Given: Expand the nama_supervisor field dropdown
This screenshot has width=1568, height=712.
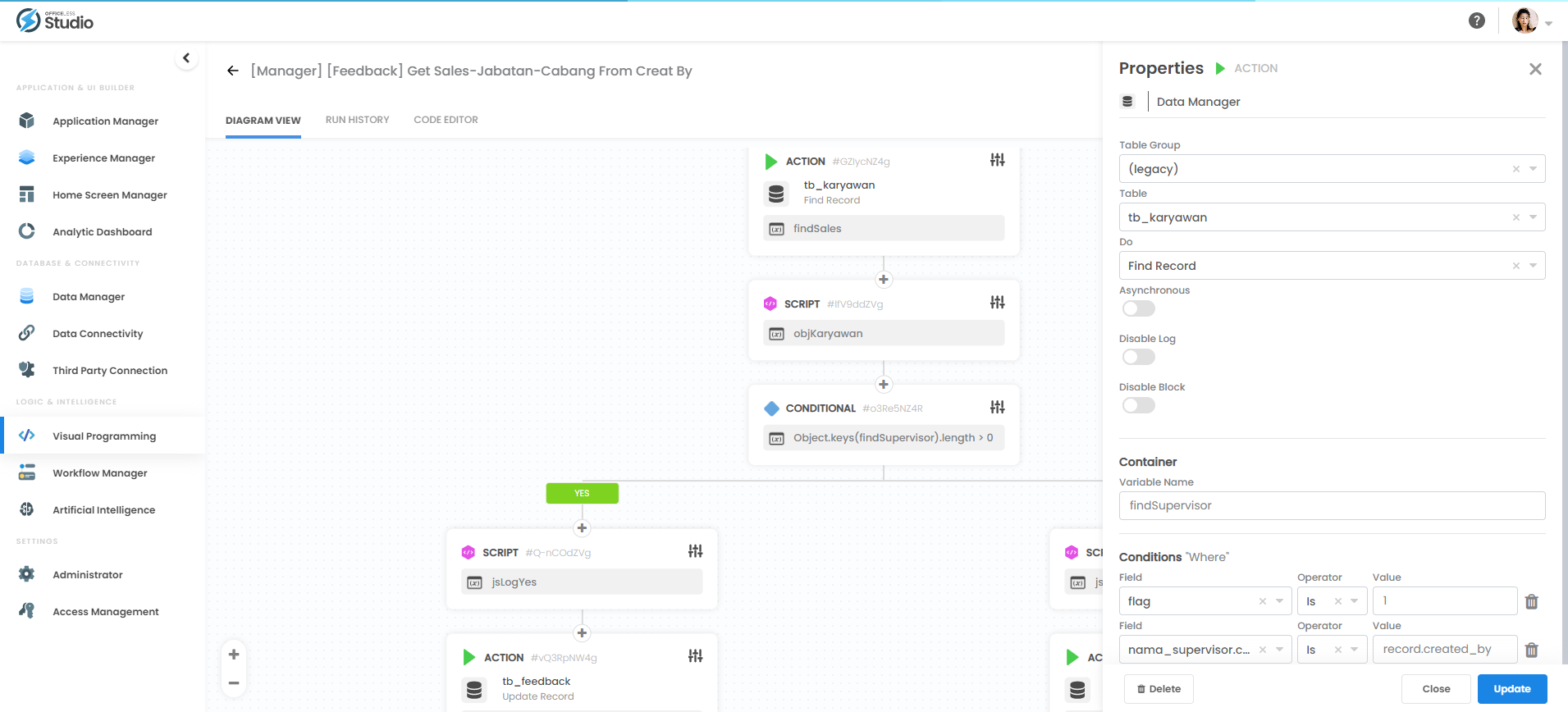Looking at the screenshot, I should click(1279, 650).
